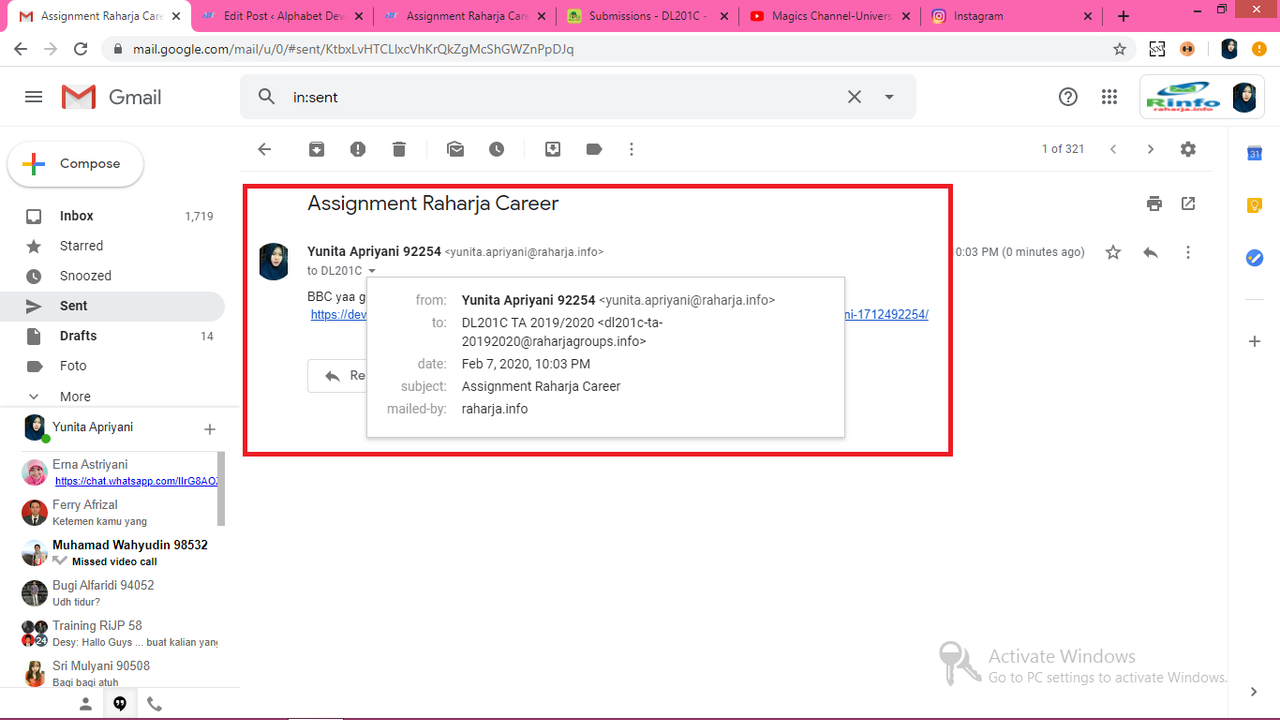Archive this email
Image resolution: width=1280 pixels, height=720 pixels.
316,149
